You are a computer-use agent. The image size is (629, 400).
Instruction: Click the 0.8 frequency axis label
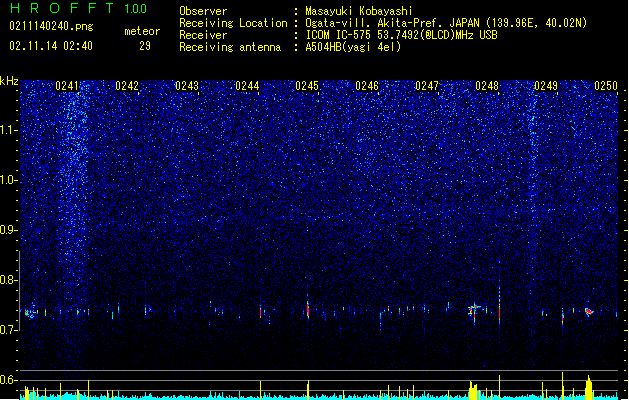click(x=8, y=280)
